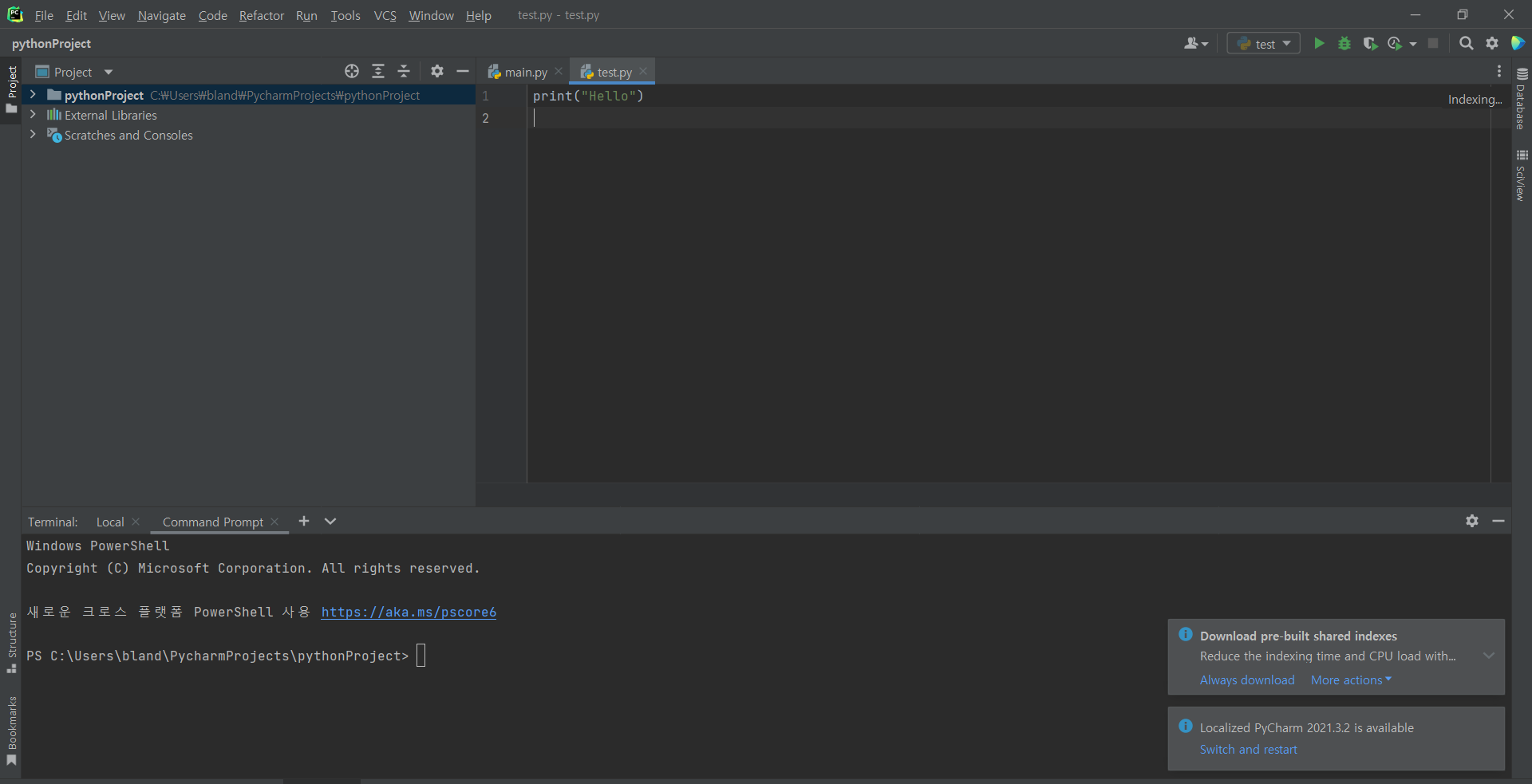The height and width of the screenshot is (784, 1532).
Task: Click the JetBrains Toolbox colorful icon
Action: [x=1518, y=44]
